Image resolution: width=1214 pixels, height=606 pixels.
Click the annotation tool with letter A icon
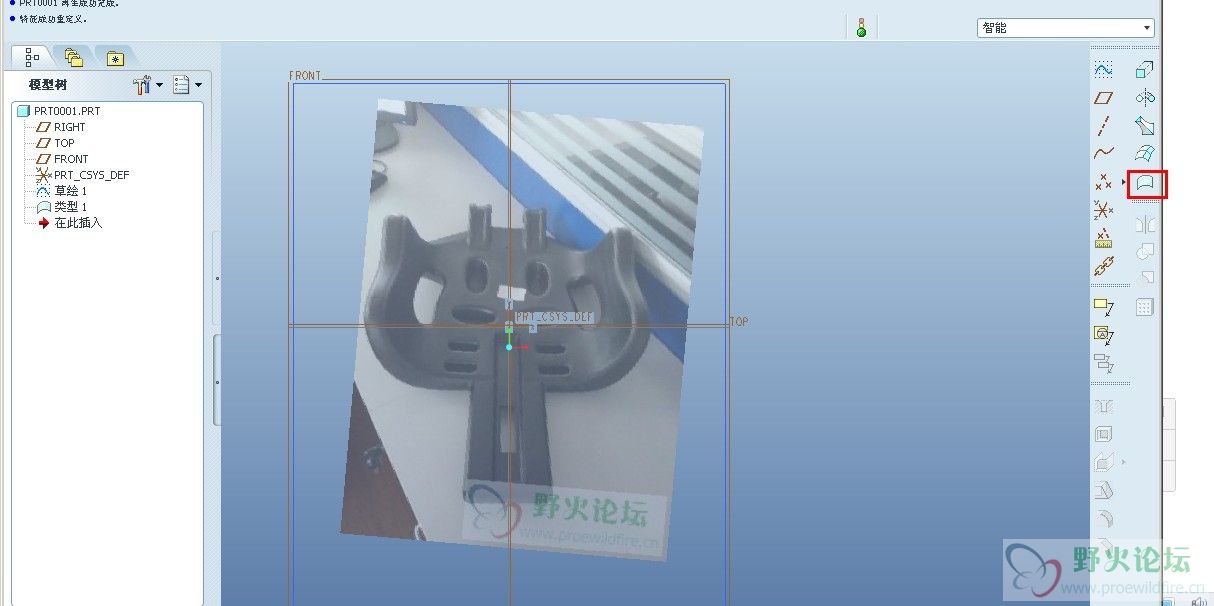tap(1103, 334)
